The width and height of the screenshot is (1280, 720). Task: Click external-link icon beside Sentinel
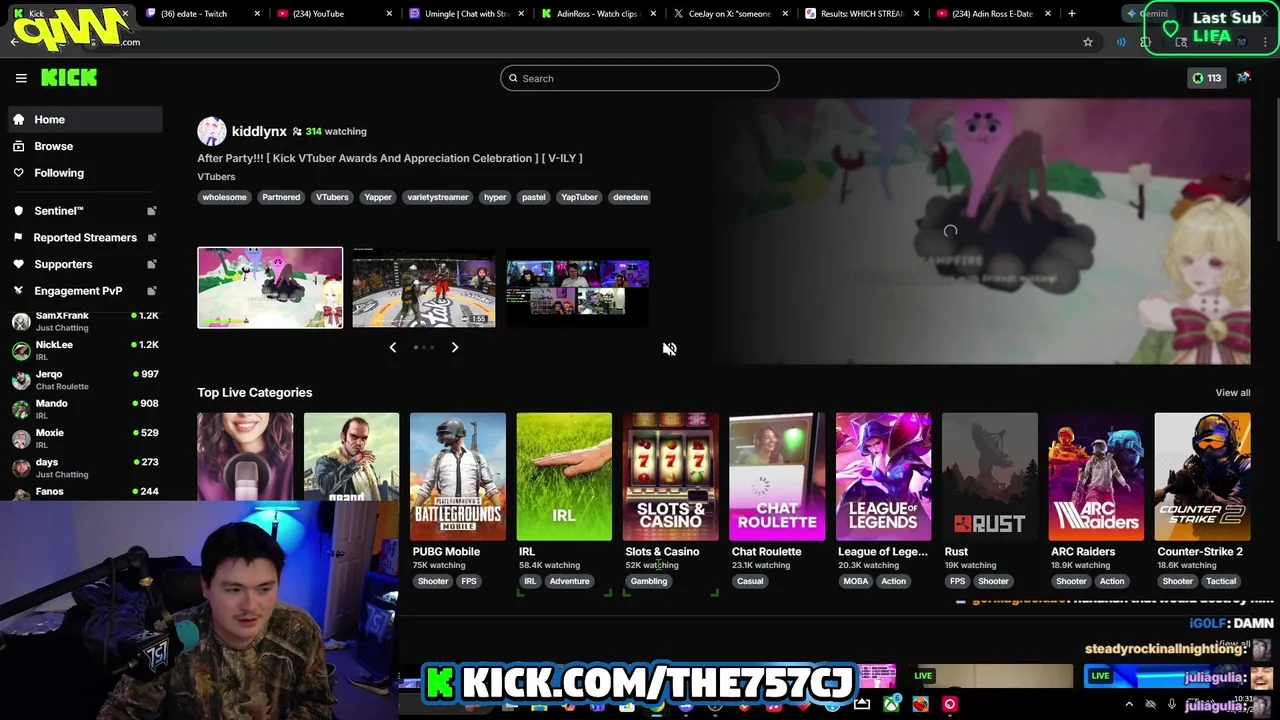(x=152, y=211)
